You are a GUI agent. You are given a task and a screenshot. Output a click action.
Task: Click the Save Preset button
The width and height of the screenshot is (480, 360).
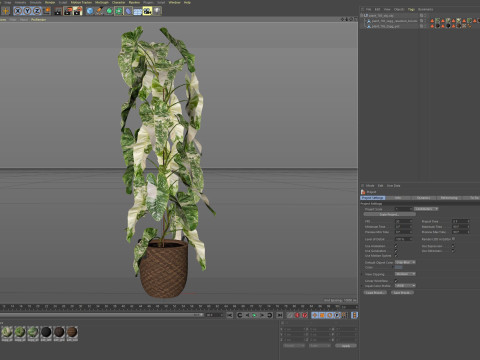402,293
